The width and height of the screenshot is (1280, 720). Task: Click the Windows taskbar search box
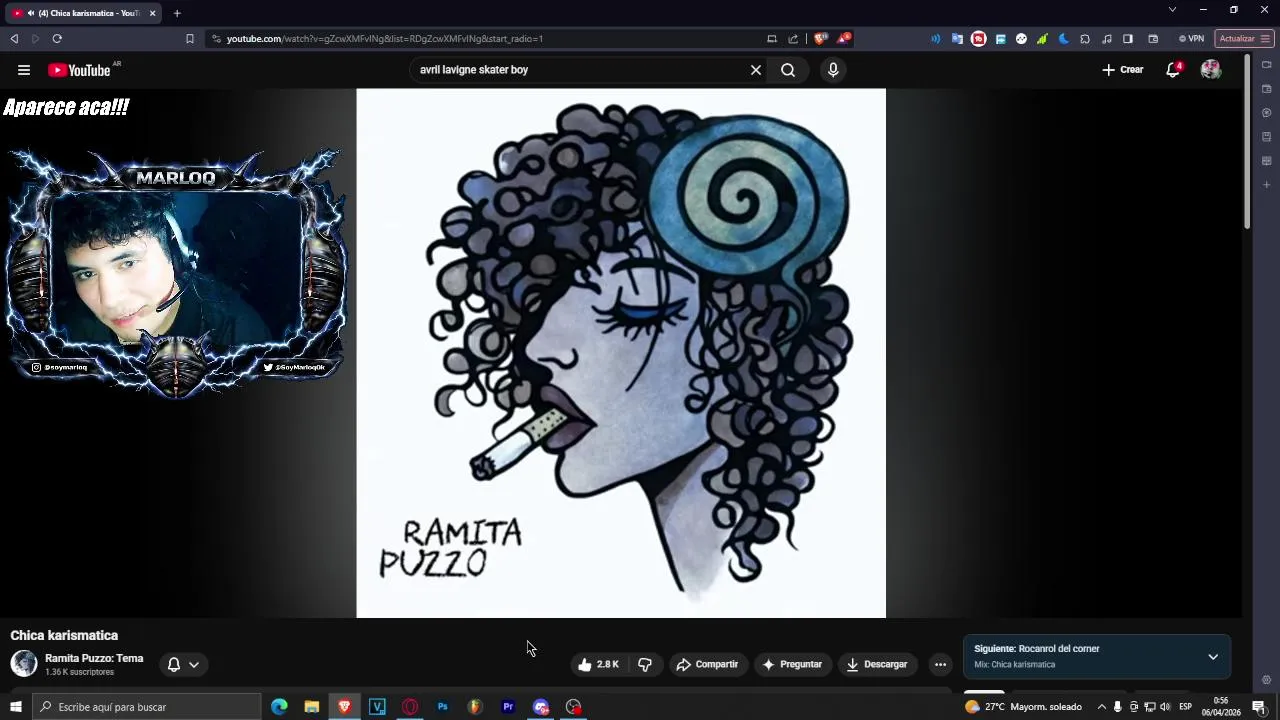pos(147,707)
